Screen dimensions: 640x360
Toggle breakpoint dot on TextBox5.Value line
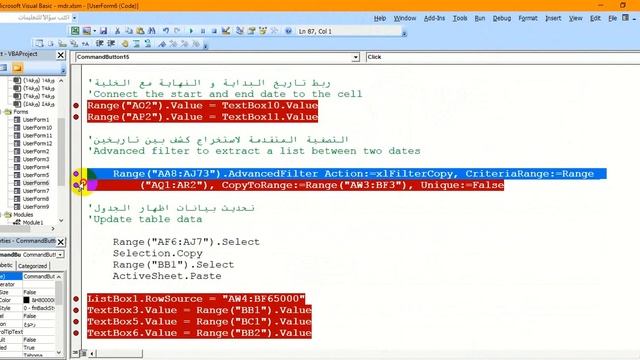click(x=76, y=322)
